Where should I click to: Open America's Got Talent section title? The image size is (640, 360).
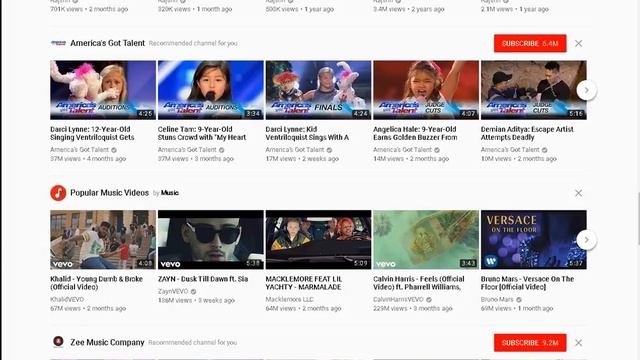107,43
